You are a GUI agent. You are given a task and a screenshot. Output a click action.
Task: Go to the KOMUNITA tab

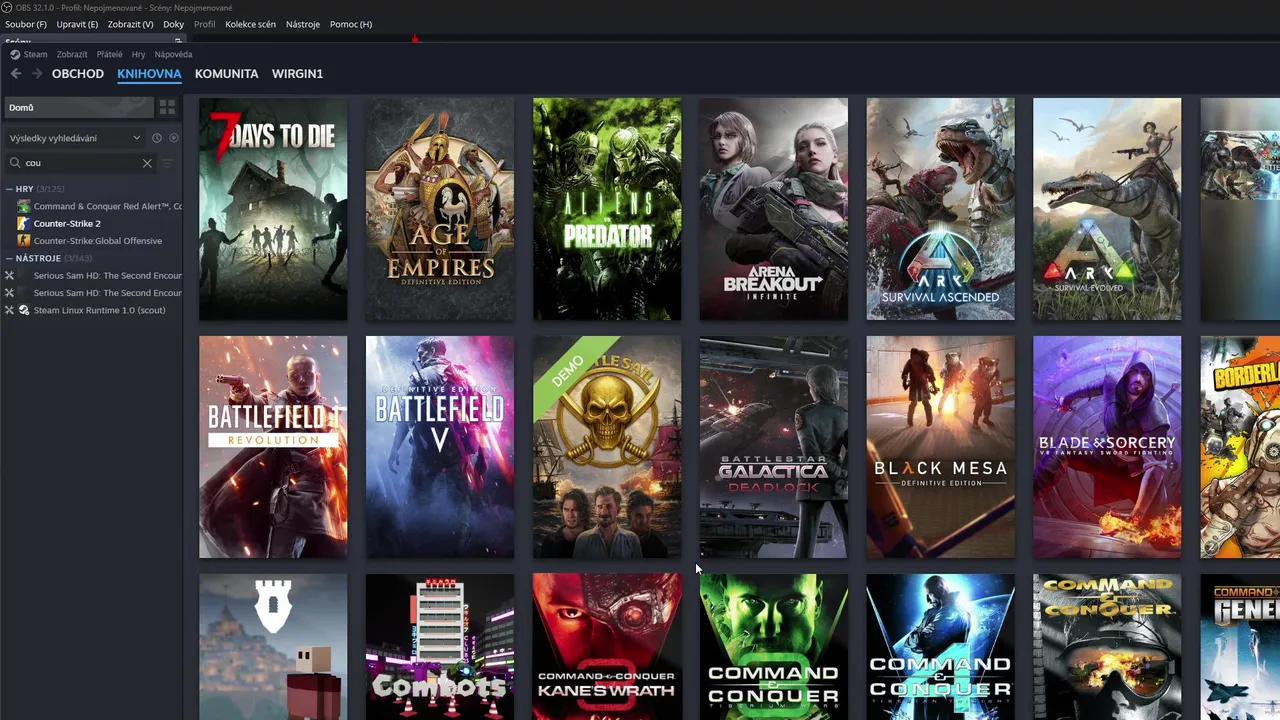click(x=227, y=74)
